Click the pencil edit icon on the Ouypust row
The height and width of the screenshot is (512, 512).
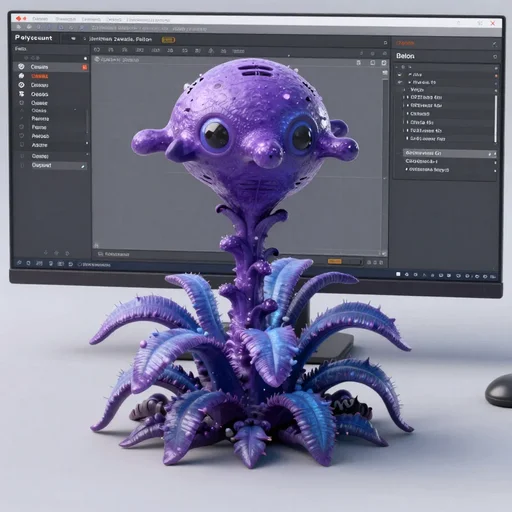pyautogui.click(x=83, y=166)
